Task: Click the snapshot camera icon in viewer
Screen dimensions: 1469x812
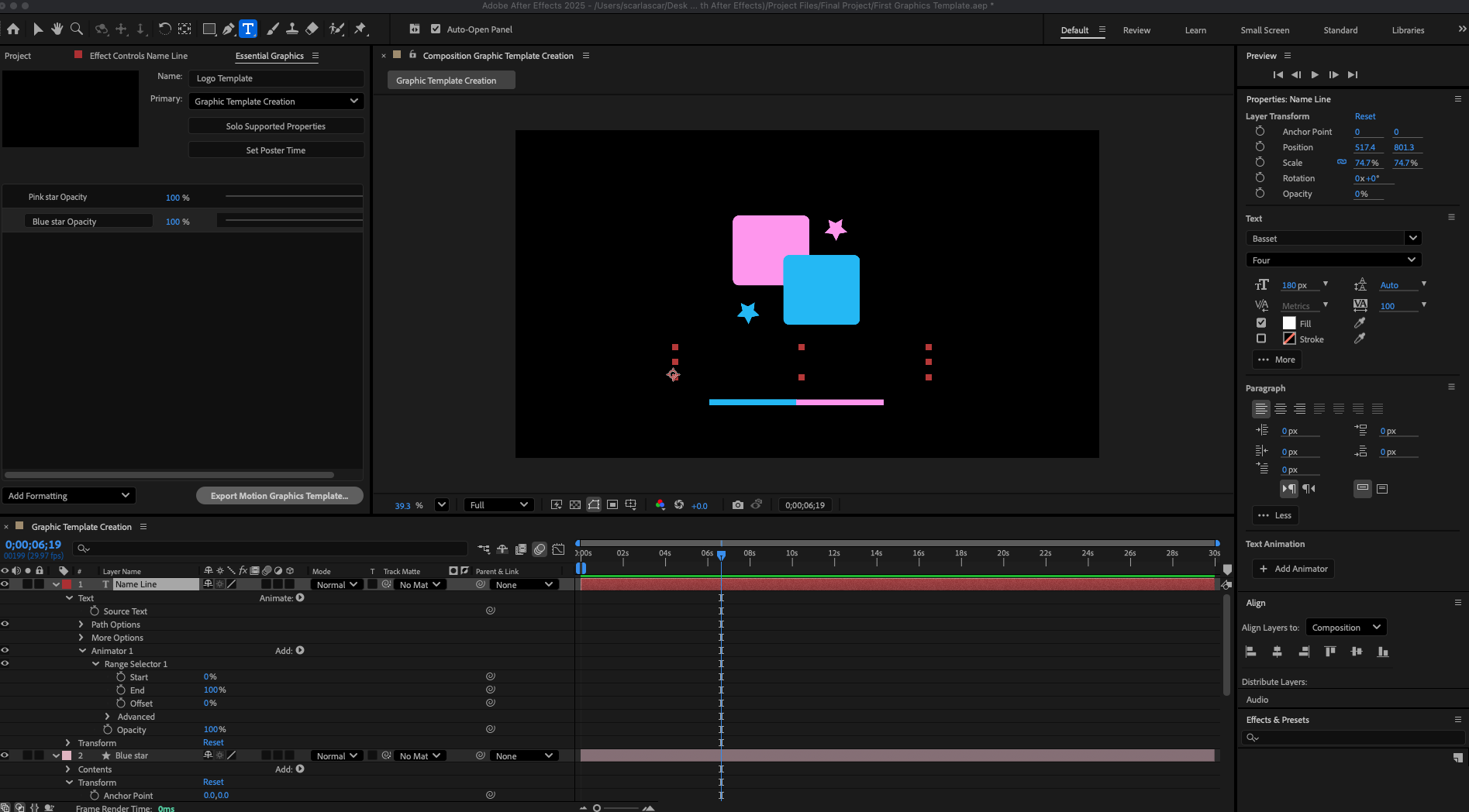Action: (x=738, y=505)
